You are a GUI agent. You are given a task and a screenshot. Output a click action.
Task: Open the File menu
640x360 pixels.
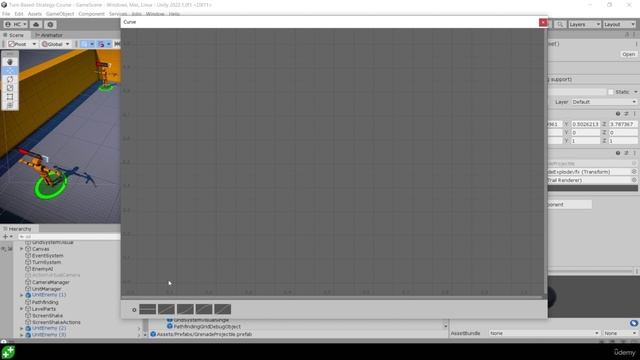tap(6, 14)
